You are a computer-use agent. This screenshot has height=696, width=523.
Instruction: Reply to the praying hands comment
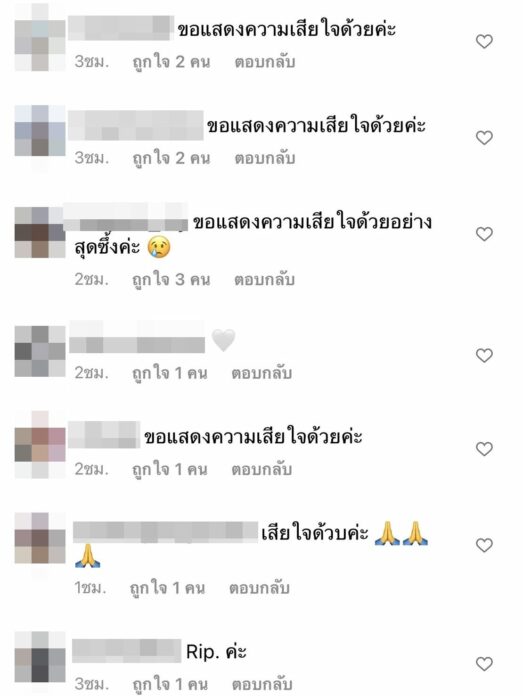(259, 588)
